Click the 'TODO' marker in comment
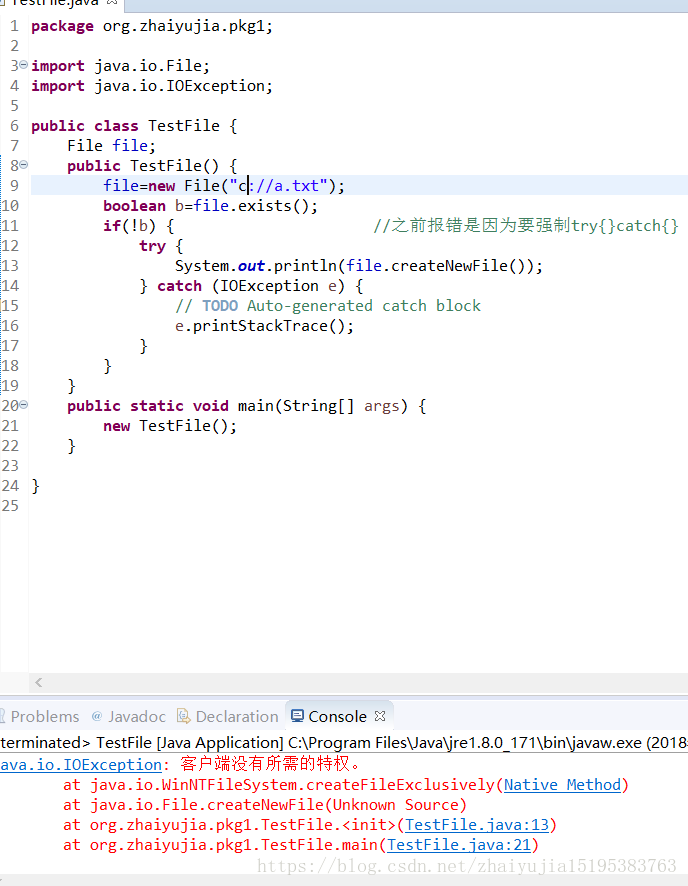The height and width of the screenshot is (886, 688). point(220,306)
